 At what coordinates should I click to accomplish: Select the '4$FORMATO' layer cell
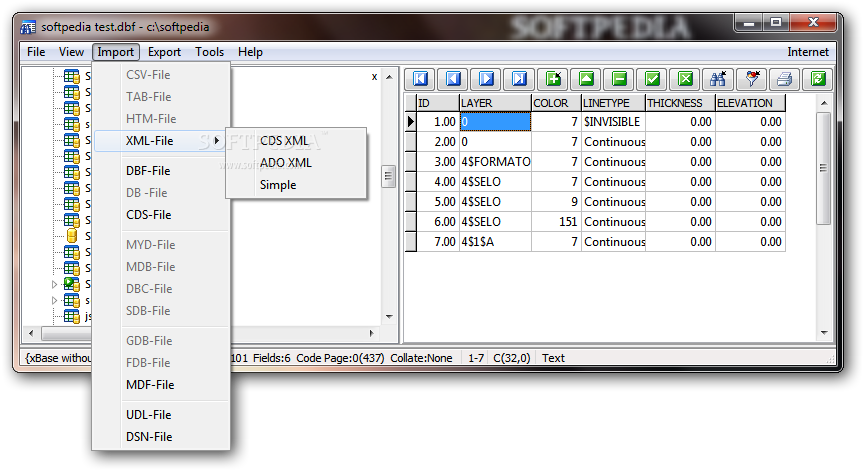(x=495, y=162)
